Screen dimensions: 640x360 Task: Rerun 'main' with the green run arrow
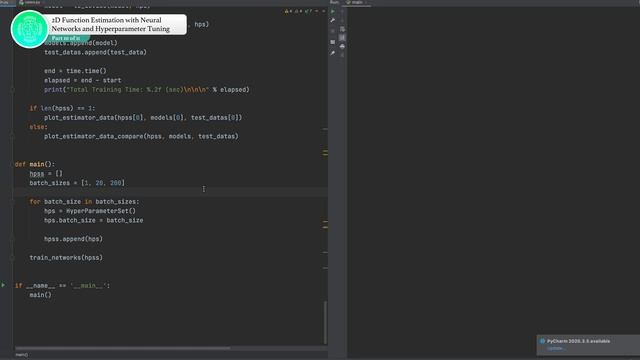click(x=333, y=11)
